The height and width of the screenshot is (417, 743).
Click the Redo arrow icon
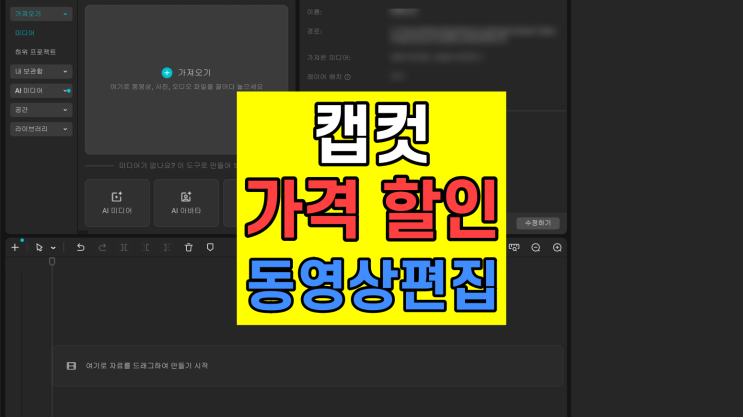pos(102,247)
